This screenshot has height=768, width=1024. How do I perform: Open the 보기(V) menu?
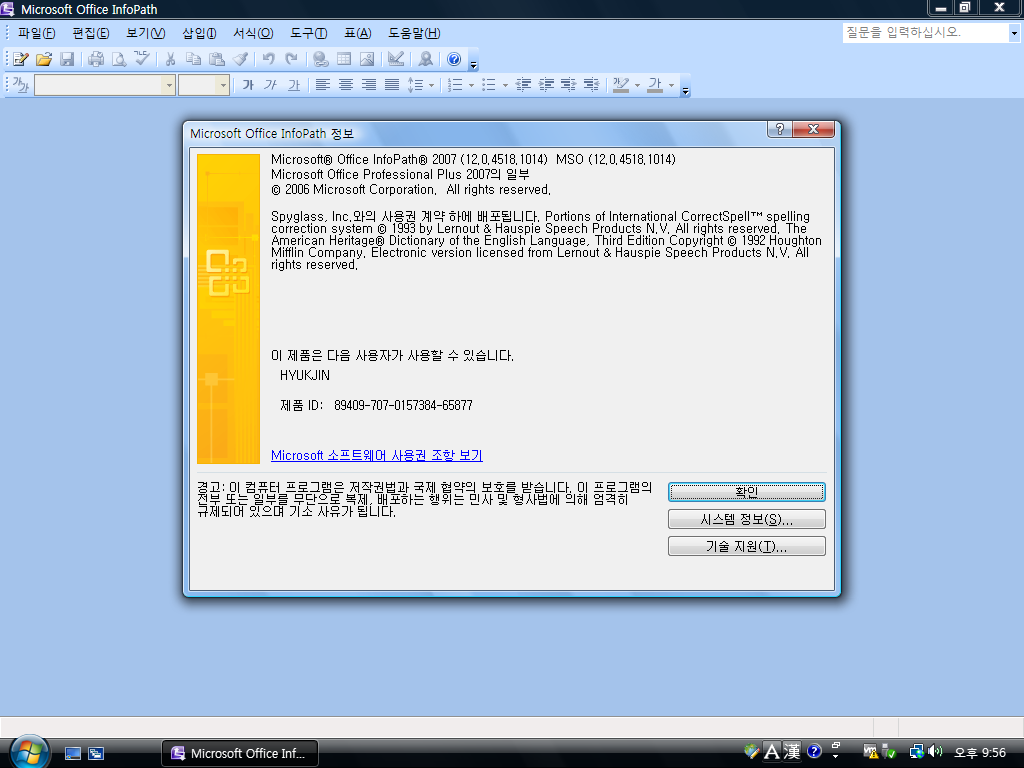(x=146, y=33)
